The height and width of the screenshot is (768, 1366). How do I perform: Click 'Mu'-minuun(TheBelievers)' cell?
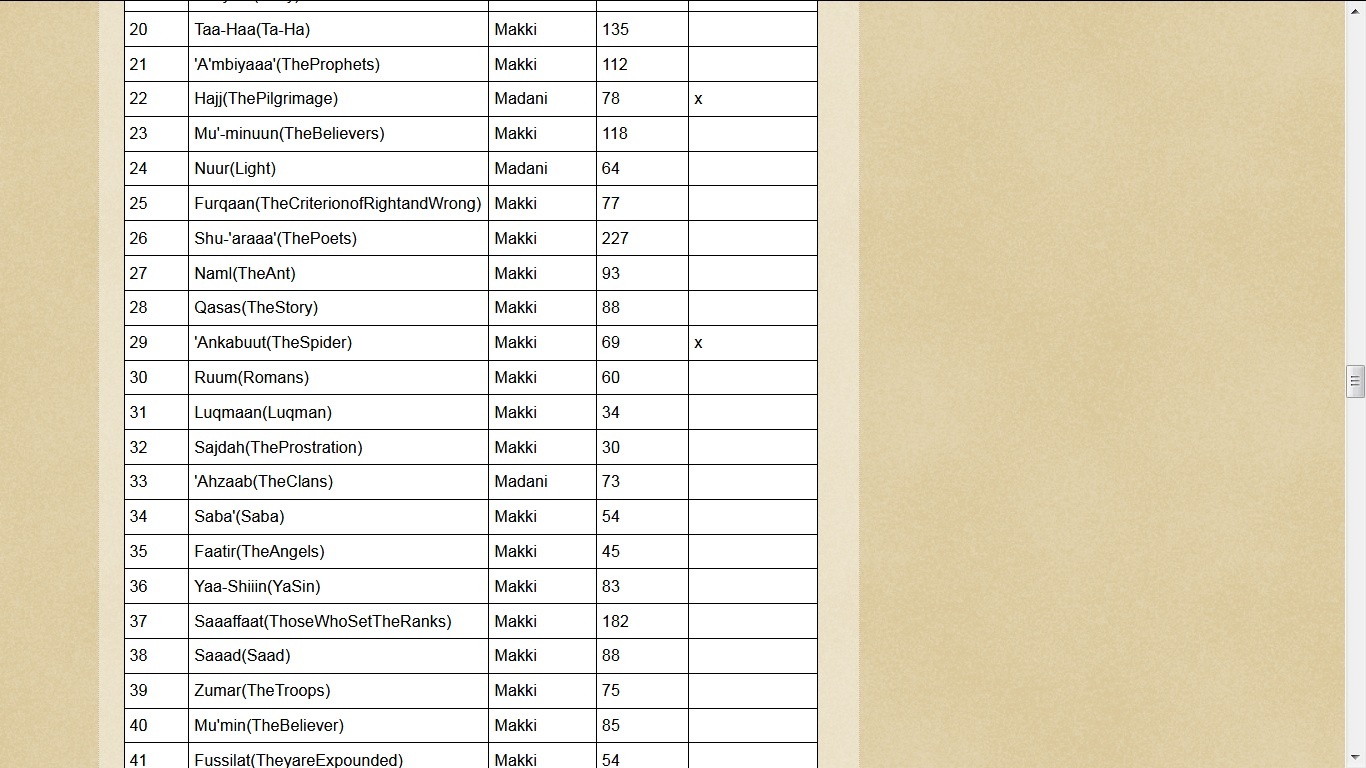(x=338, y=134)
